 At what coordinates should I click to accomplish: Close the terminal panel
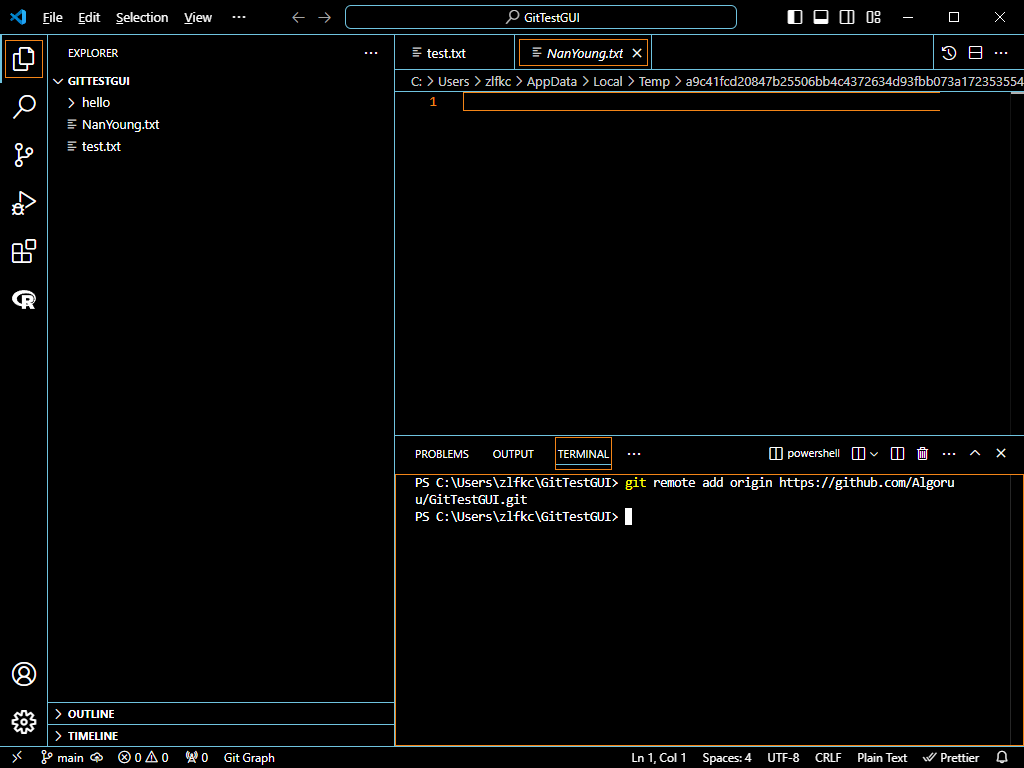(x=1000, y=453)
